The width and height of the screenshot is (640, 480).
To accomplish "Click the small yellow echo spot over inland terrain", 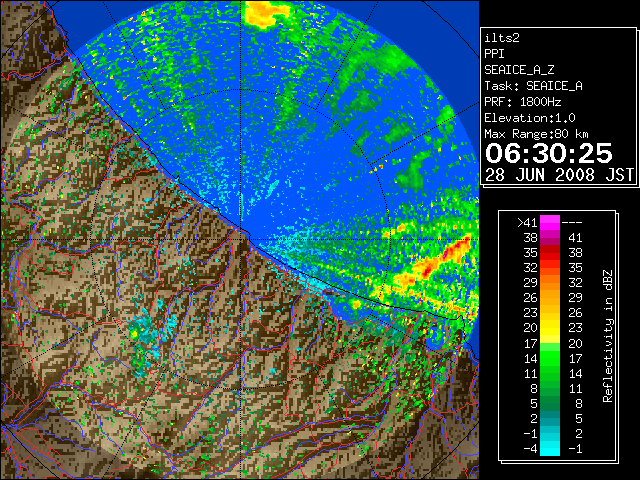I will [134, 335].
